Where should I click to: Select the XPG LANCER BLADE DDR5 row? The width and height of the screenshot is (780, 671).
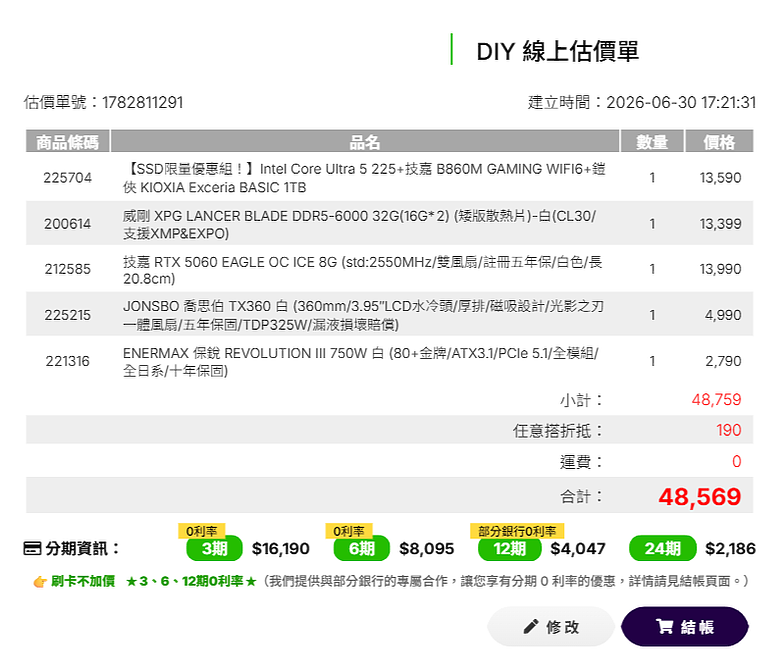click(390, 224)
